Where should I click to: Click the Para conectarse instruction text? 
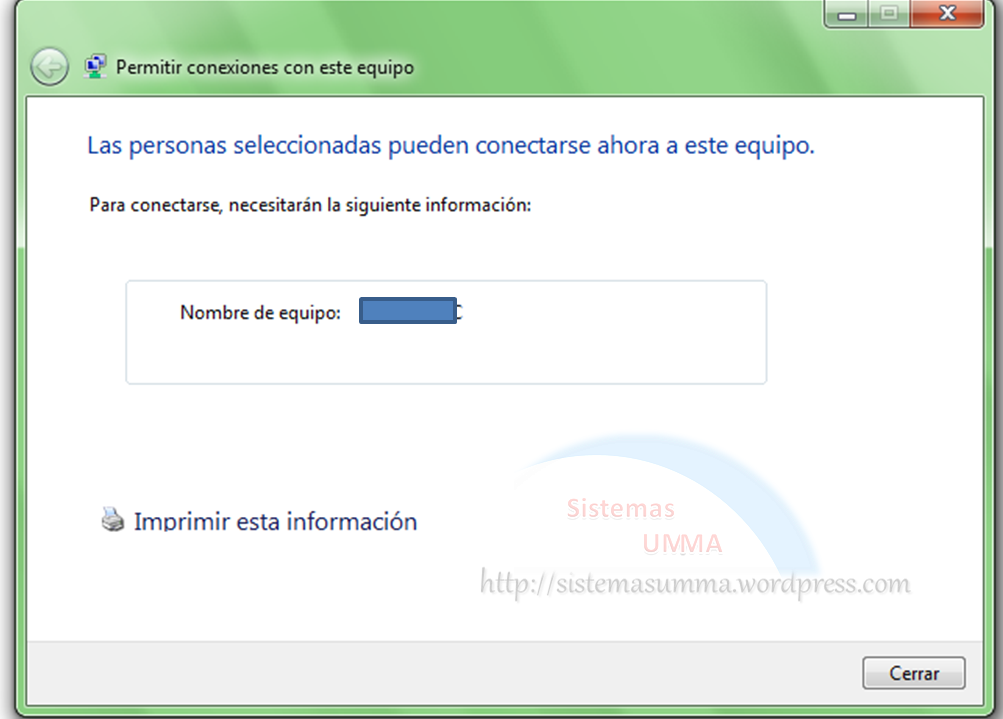pyautogui.click(x=309, y=205)
